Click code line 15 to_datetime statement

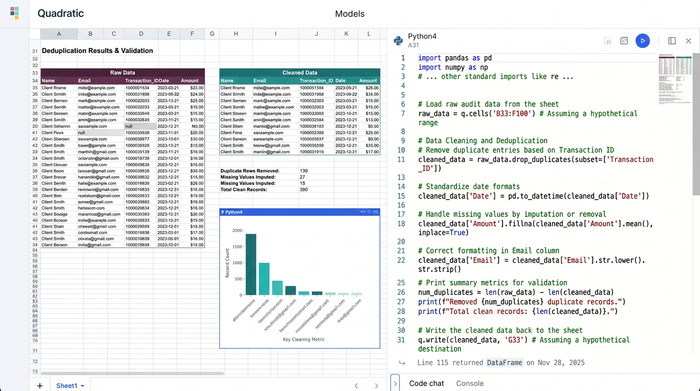[x=533, y=196]
